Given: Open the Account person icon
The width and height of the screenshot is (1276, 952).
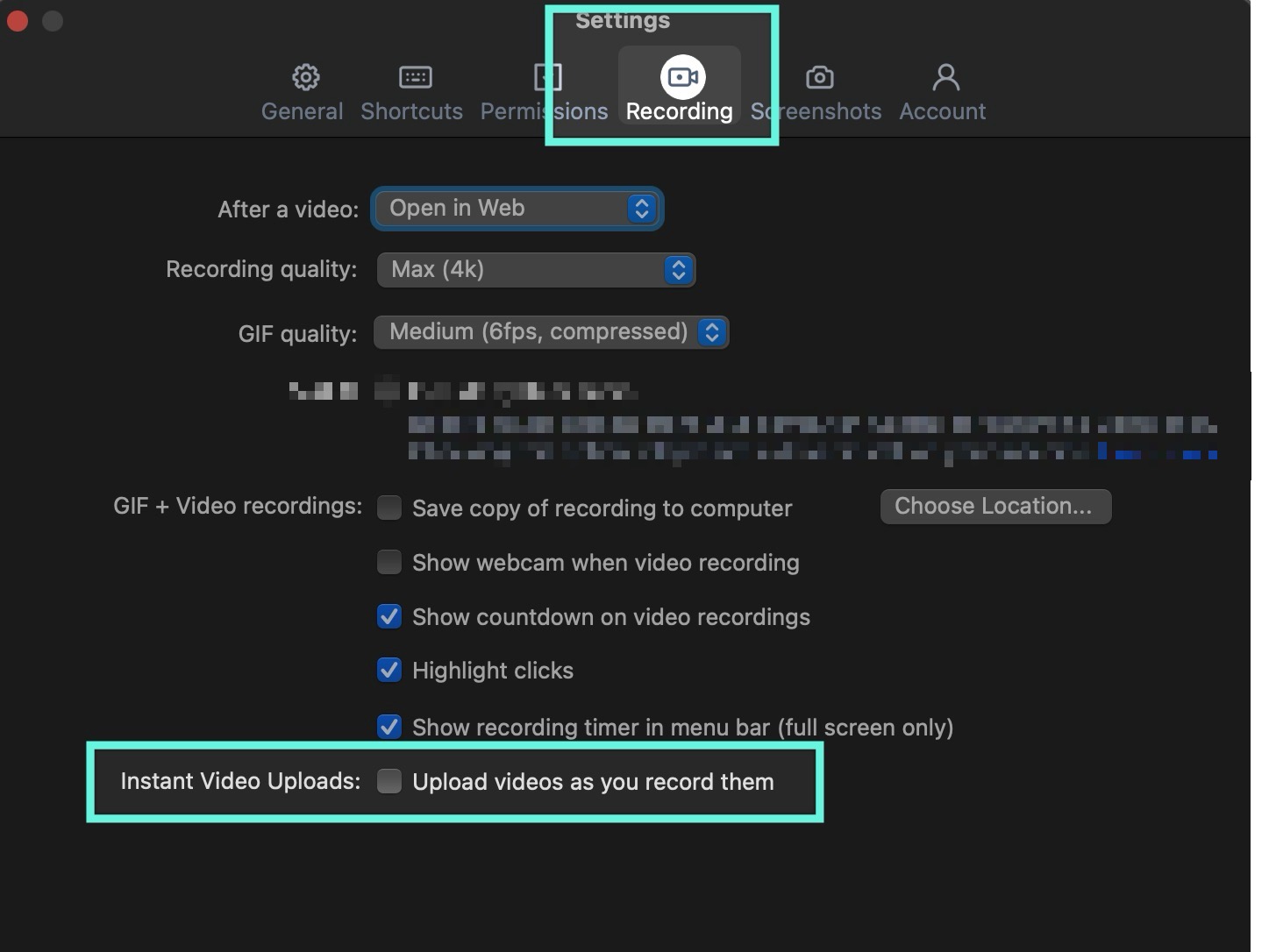Looking at the screenshot, I should [x=945, y=77].
